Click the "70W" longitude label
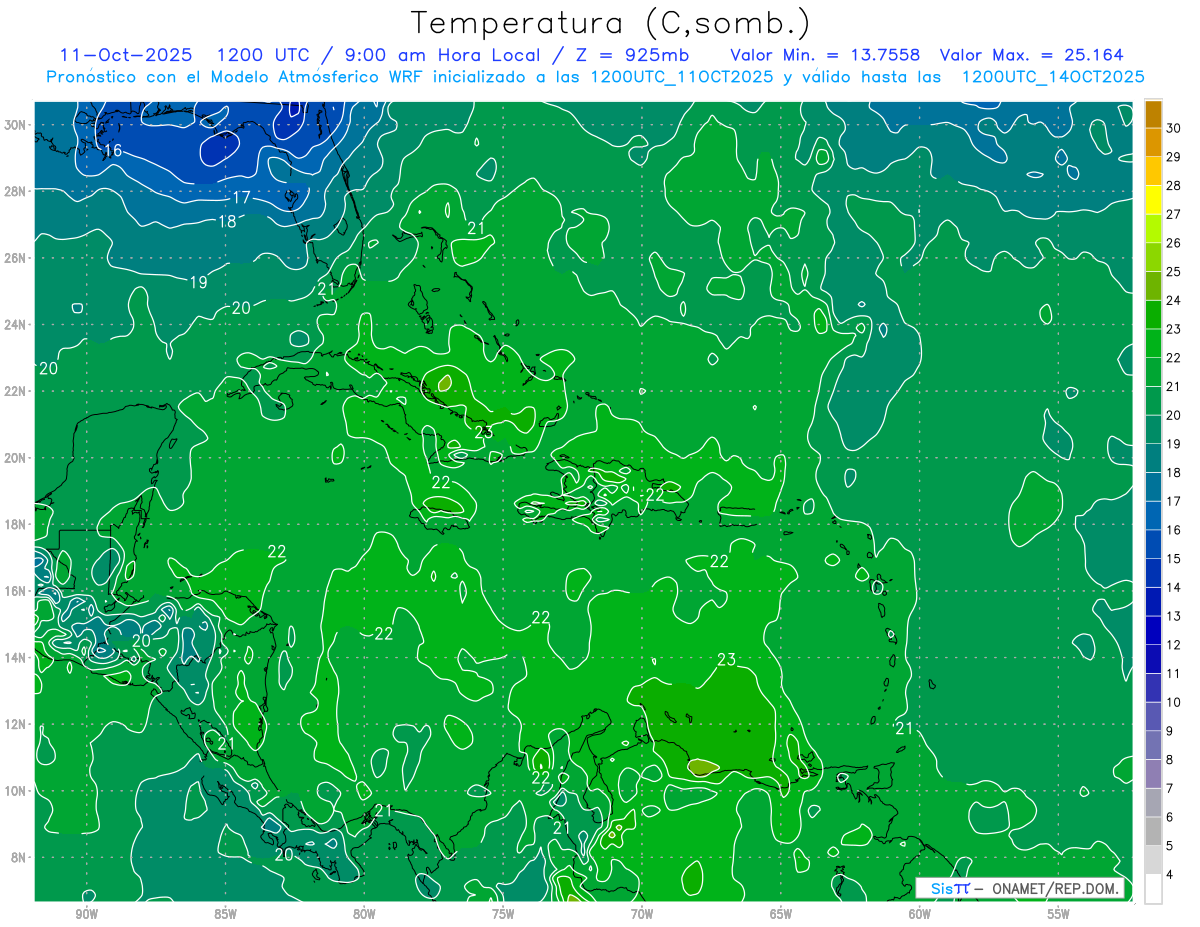1200x927 pixels. click(642, 914)
